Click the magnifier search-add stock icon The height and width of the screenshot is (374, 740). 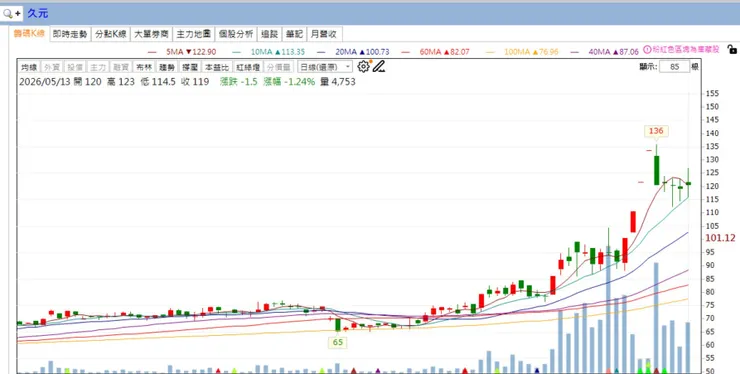click(12, 13)
